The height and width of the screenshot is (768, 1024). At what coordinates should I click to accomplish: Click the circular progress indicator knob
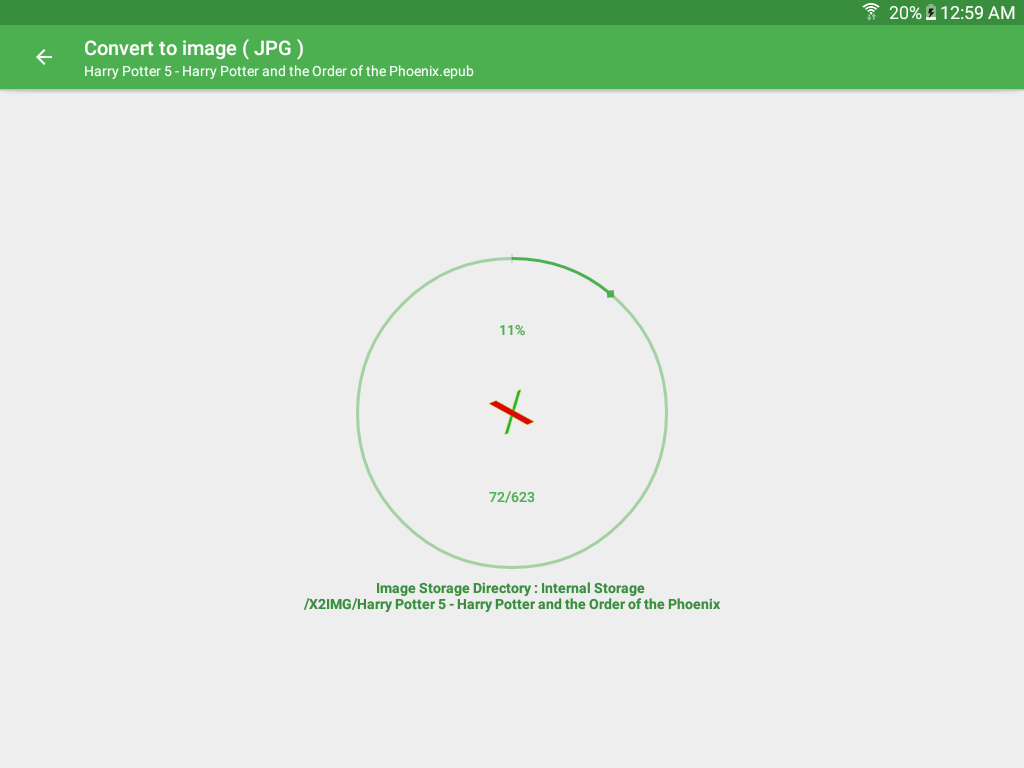611,294
